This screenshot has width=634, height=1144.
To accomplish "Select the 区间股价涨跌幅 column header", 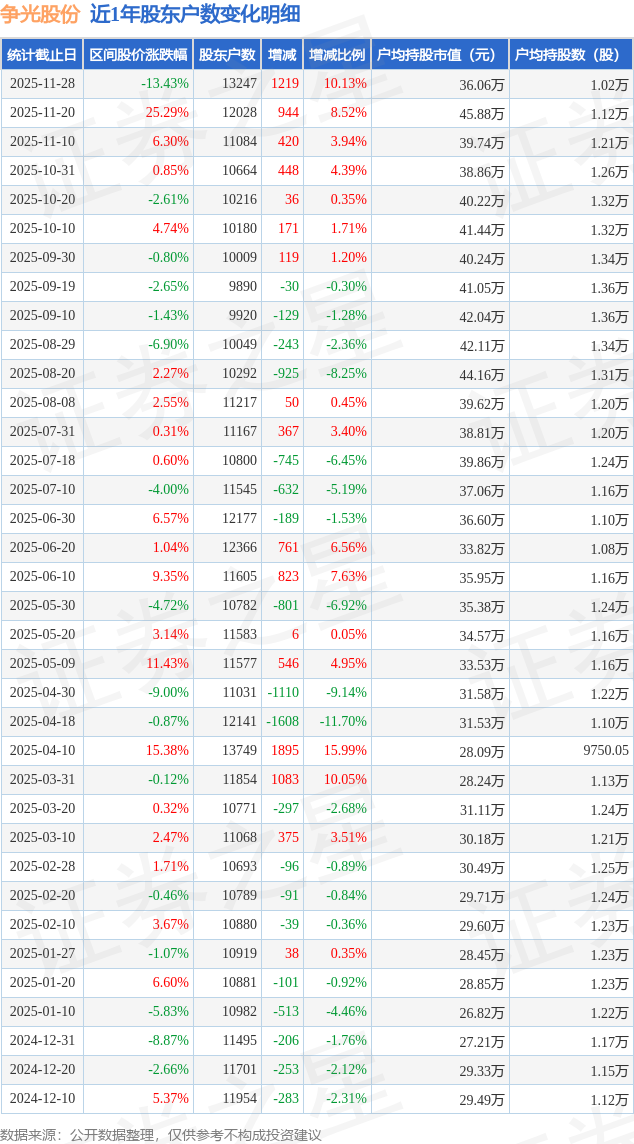I will click(x=137, y=55).
